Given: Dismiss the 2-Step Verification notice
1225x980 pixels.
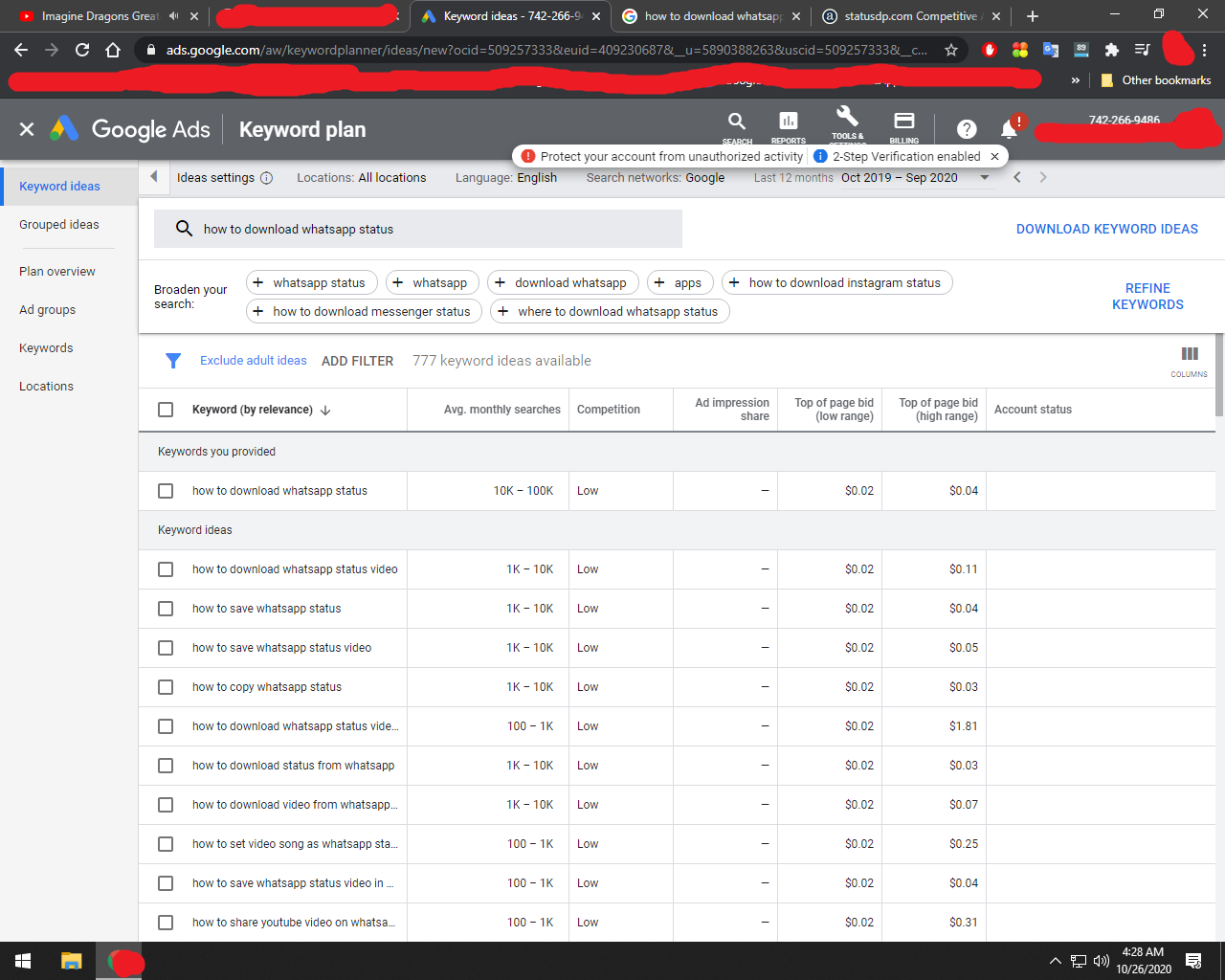Looking at the screenshot, I should (x=994, y=156).
